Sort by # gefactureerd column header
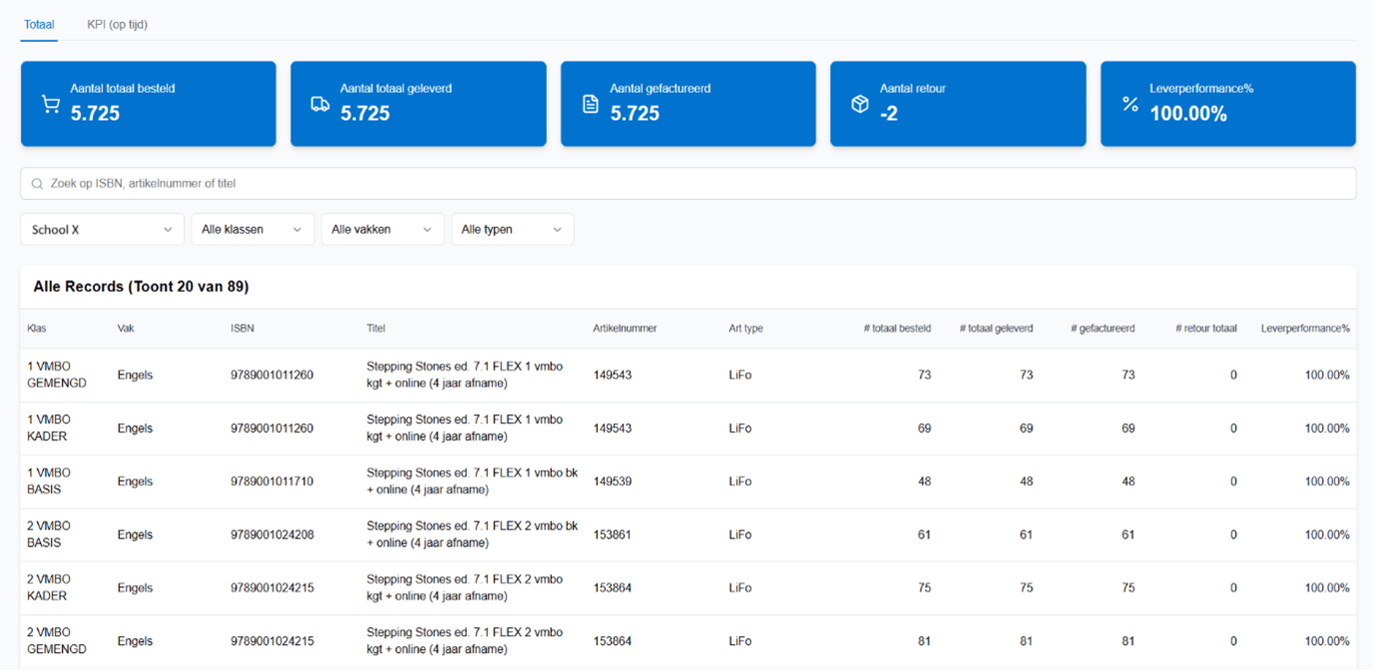Screen dimensions: 1378x672 coord(1103,328)
